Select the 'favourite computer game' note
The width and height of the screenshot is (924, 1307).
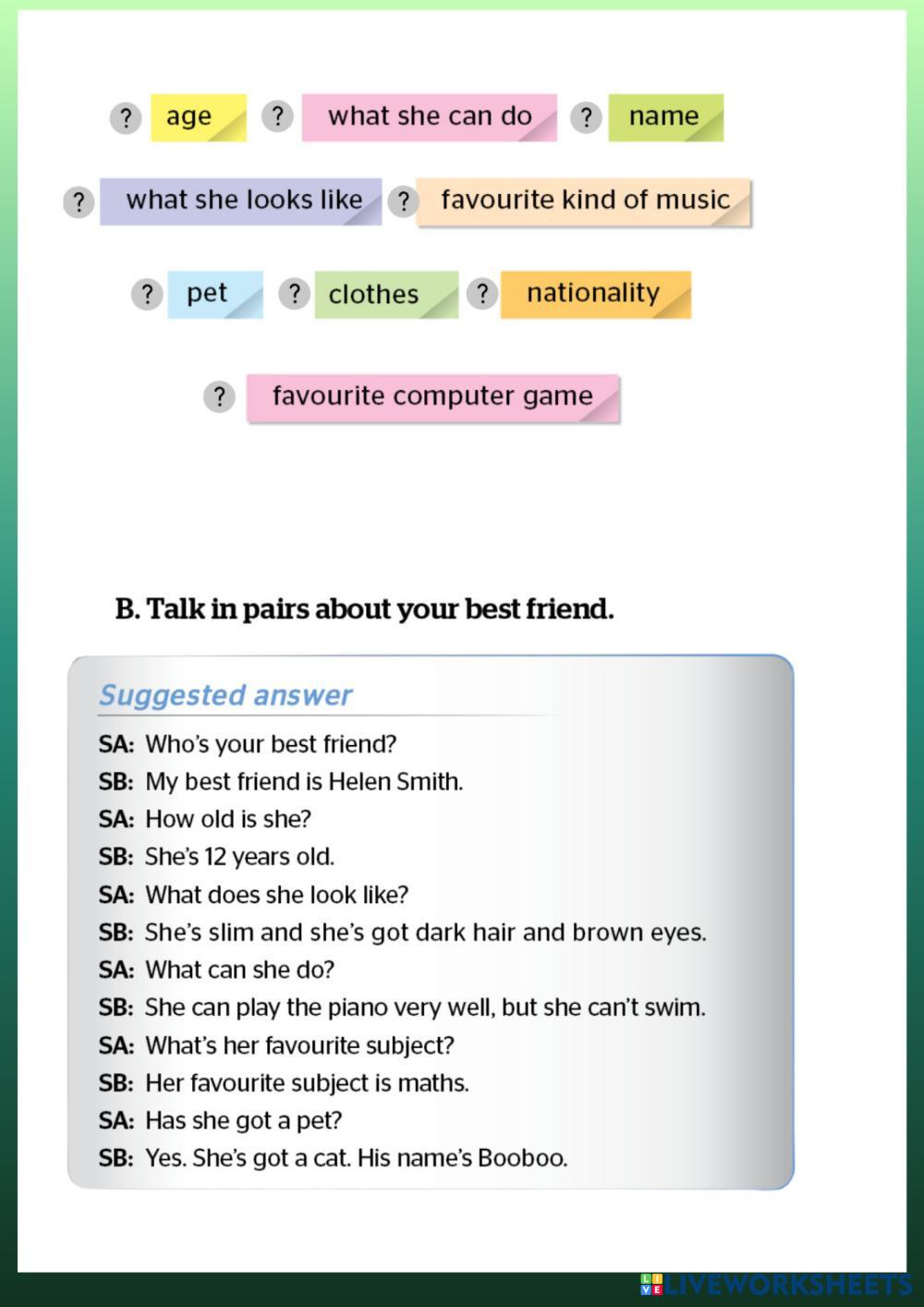click(432, 397)
